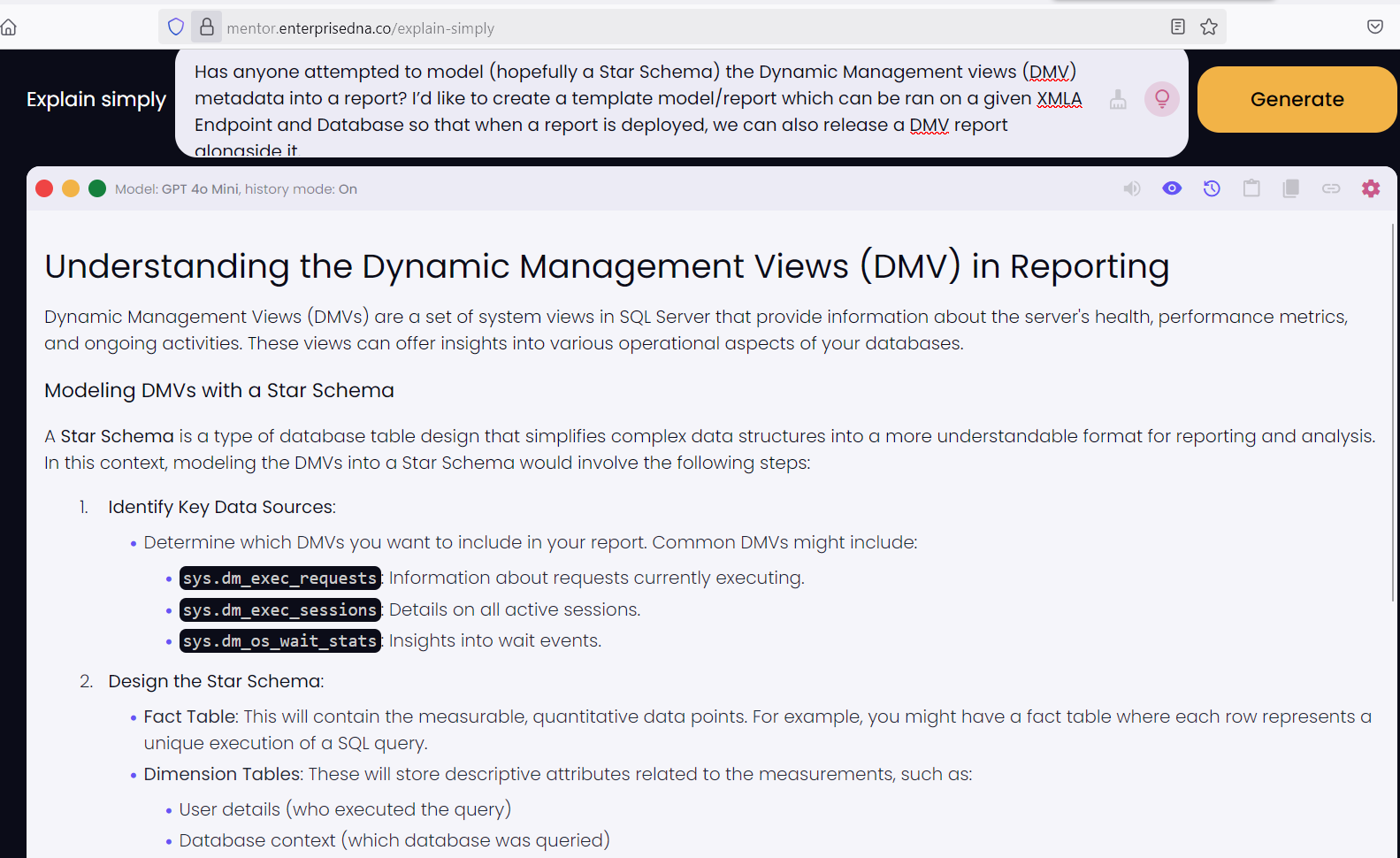Click inside the question input text area
The image size is (1400, 858).
(637, 104)
